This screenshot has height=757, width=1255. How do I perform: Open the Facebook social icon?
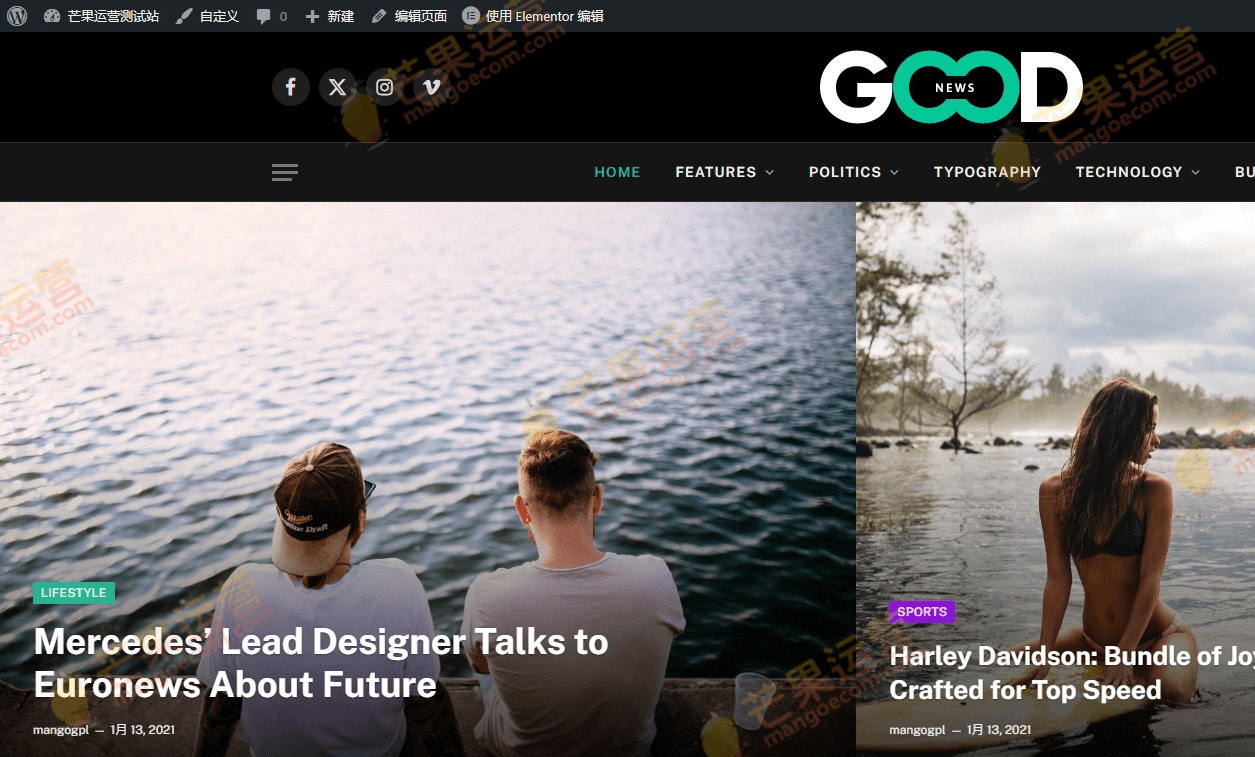point(291,87)
